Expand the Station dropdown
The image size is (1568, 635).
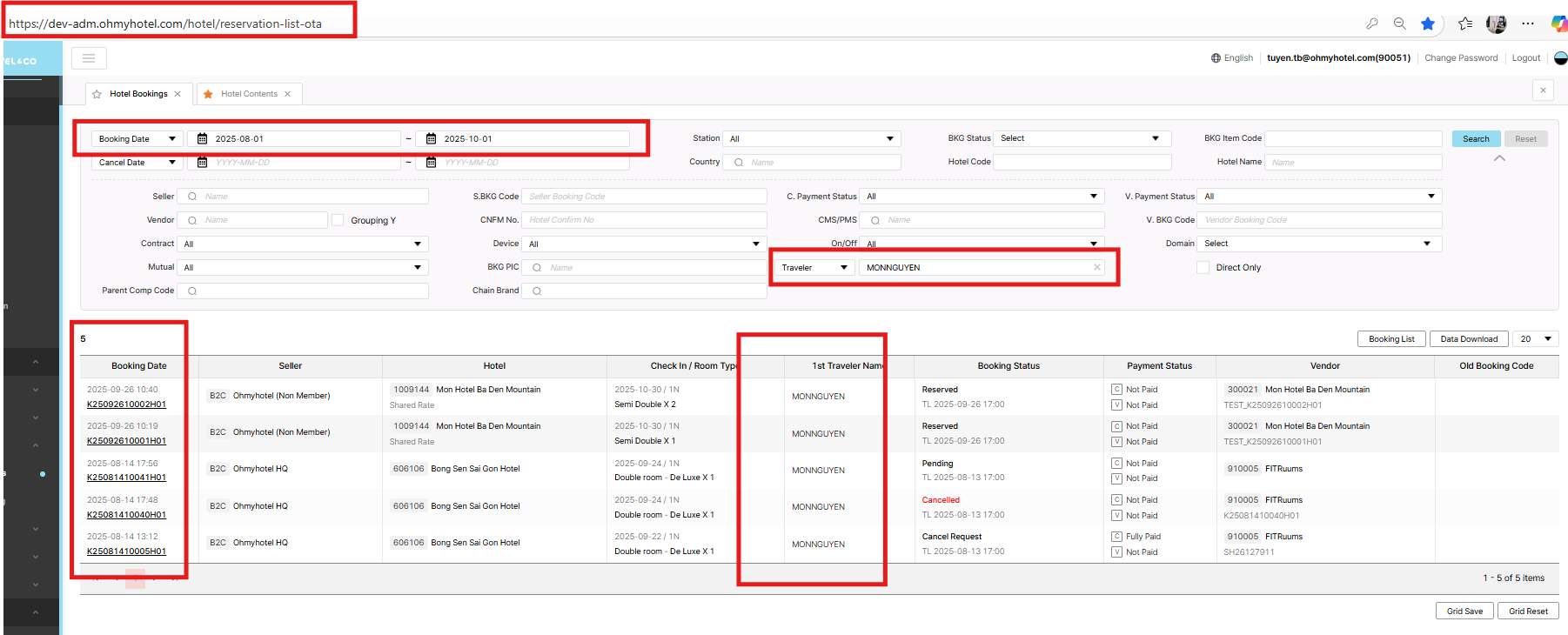pos(811,139)
